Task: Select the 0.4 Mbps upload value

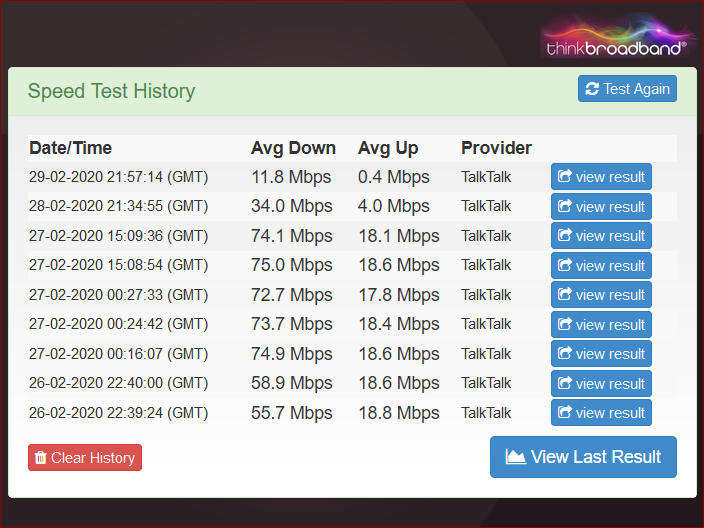Action: 393,177
